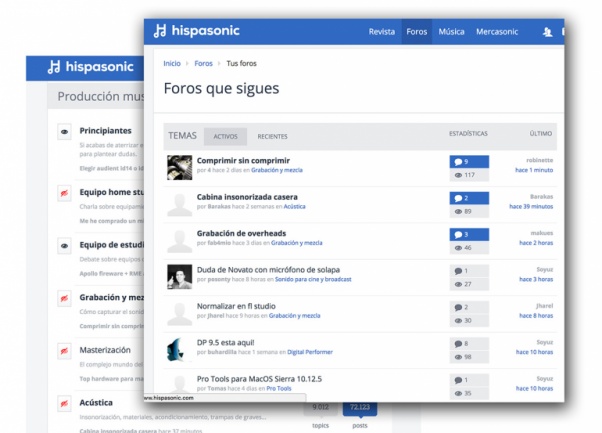Open Grabación y mezcla forum link under Comprimir
This screenshot has height=433, width=602.
click(277, 170)
